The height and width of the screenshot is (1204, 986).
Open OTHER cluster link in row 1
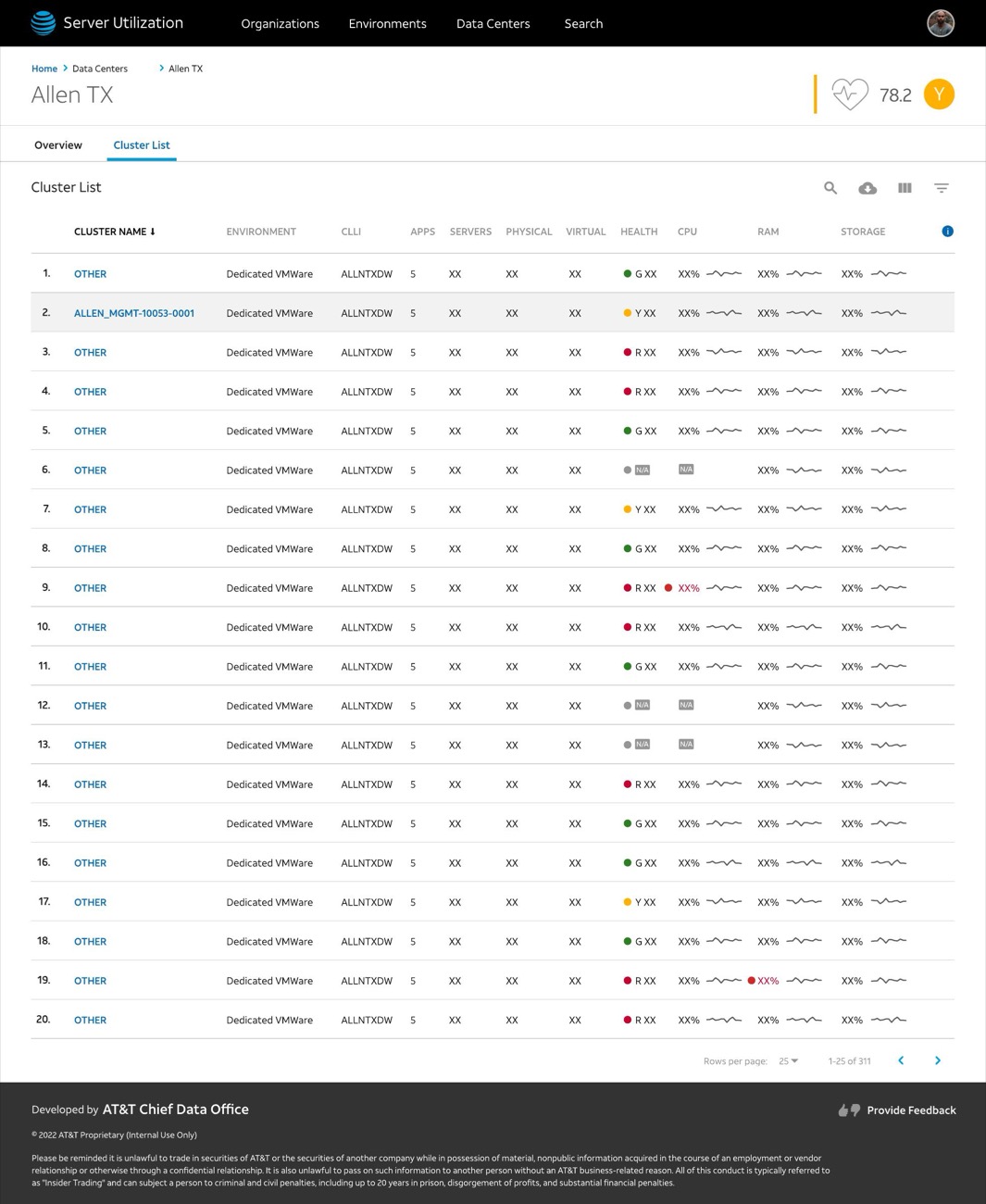90,274
